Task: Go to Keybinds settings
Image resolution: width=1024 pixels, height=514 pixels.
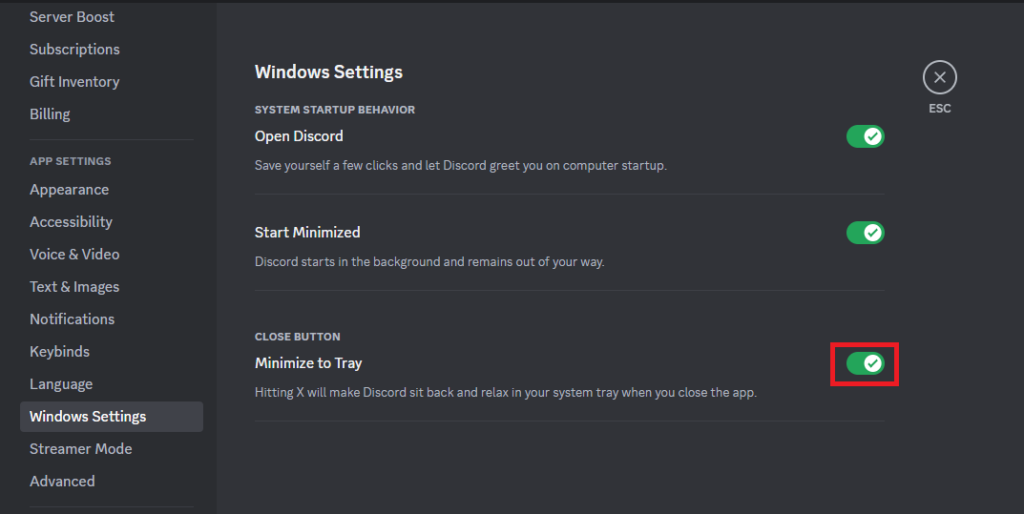Action: click(x=59, y=352)
